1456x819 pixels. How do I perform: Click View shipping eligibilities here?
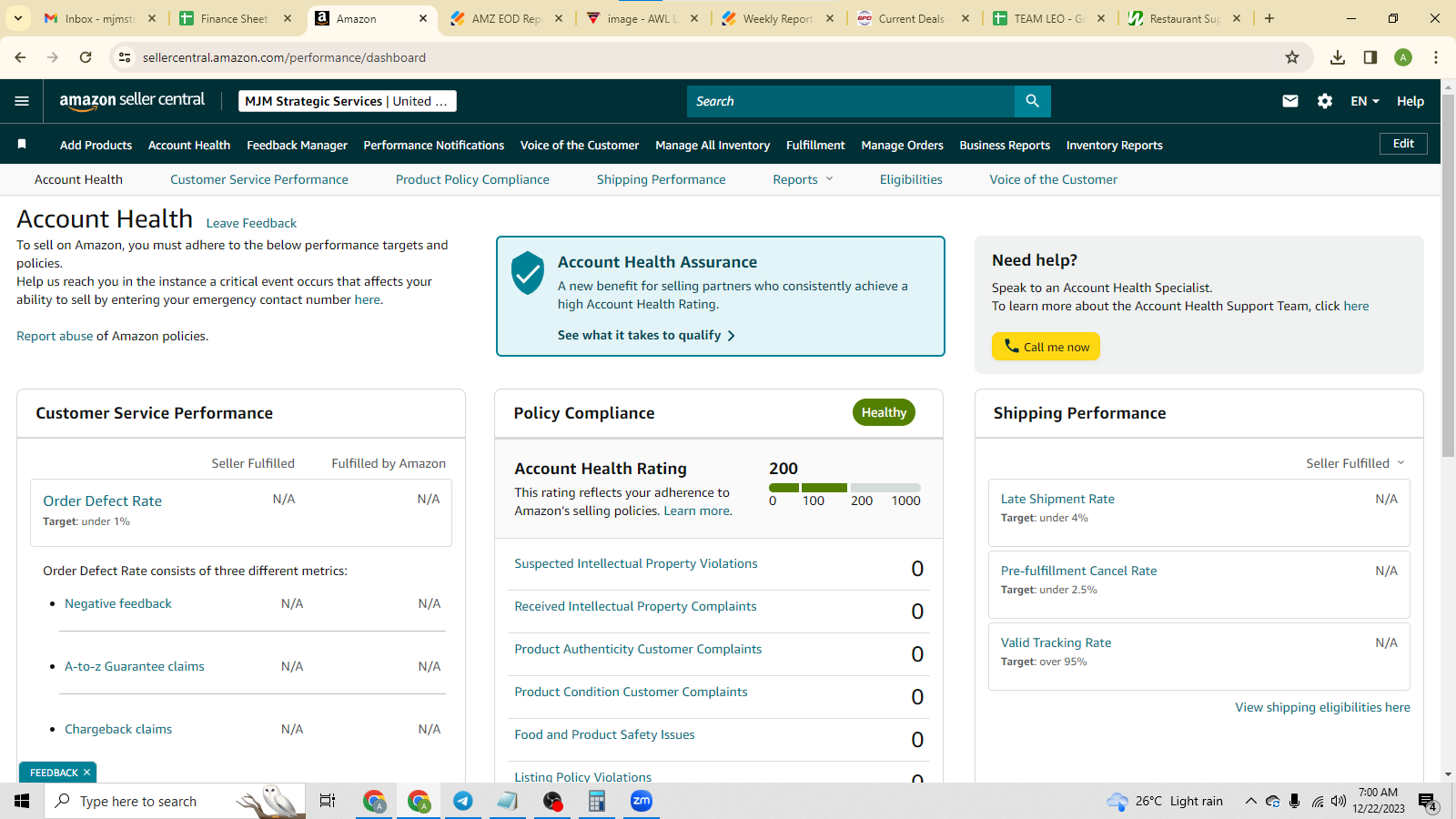point(1322,707)
